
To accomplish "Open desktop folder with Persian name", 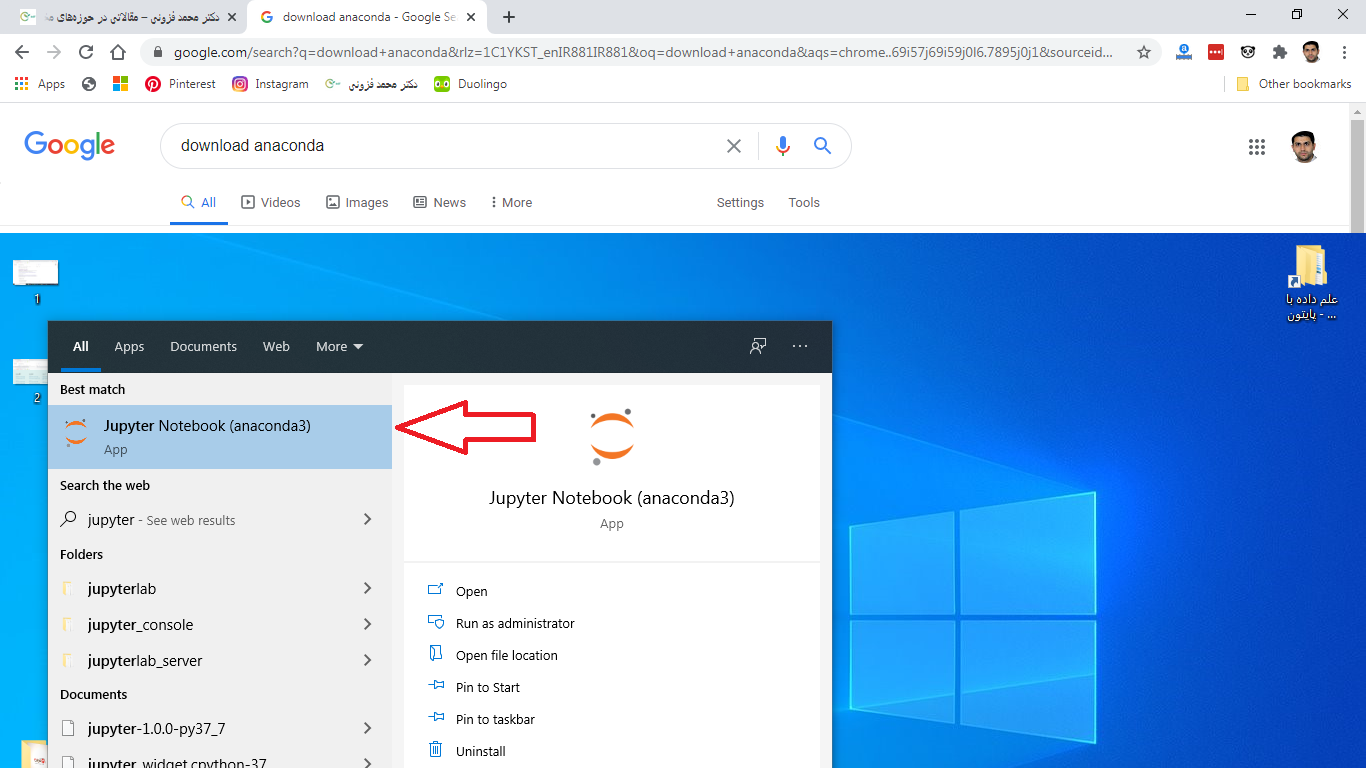I will tap(1310, 283).
